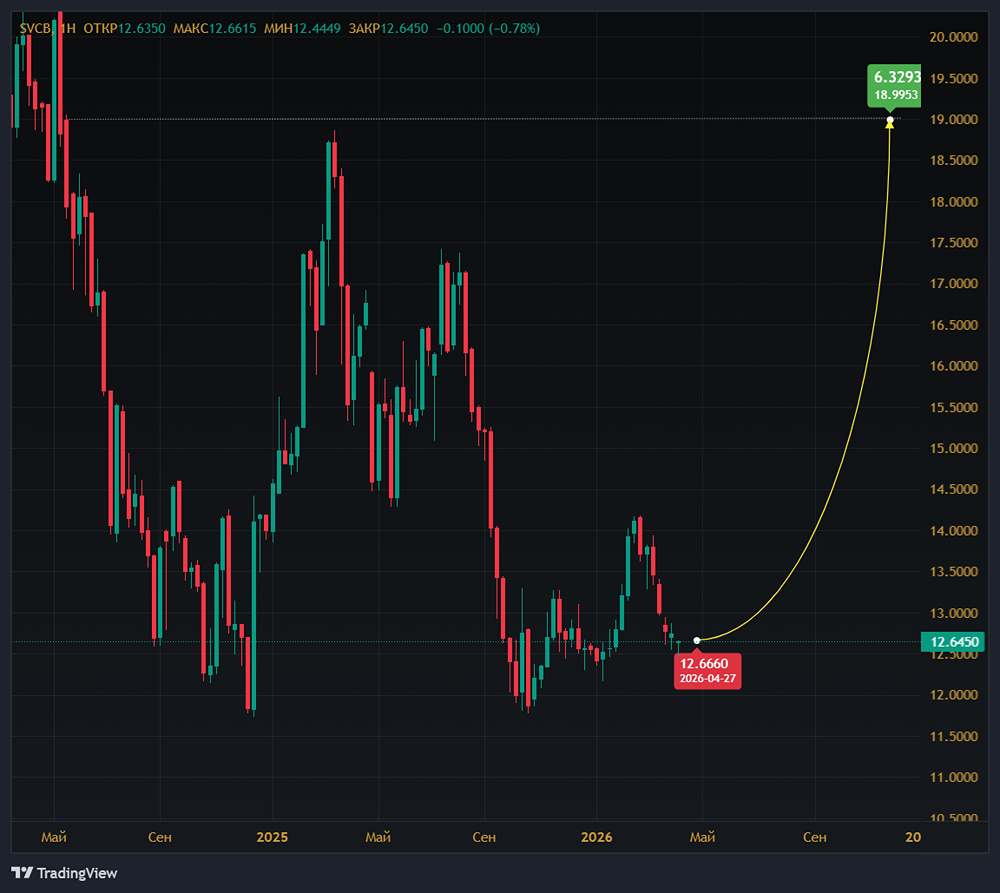The height and width of the screenshot is (893, 1000).
Task: Click the 19.0000 price axis label
Action: click(x=953, y=119)
